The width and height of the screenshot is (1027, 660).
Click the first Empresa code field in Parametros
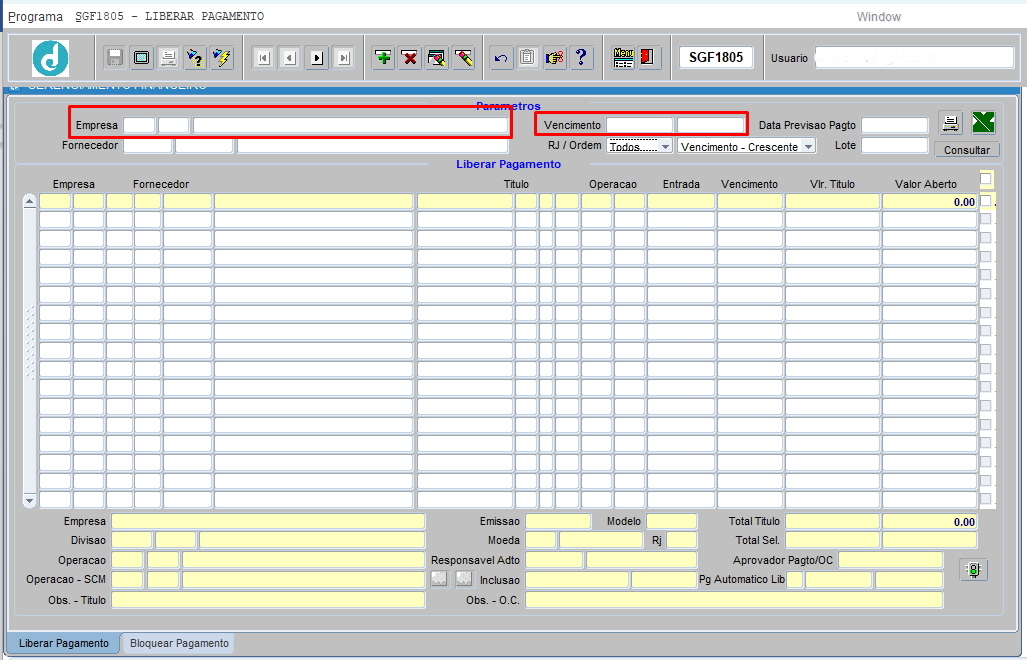tap(139, 125)
